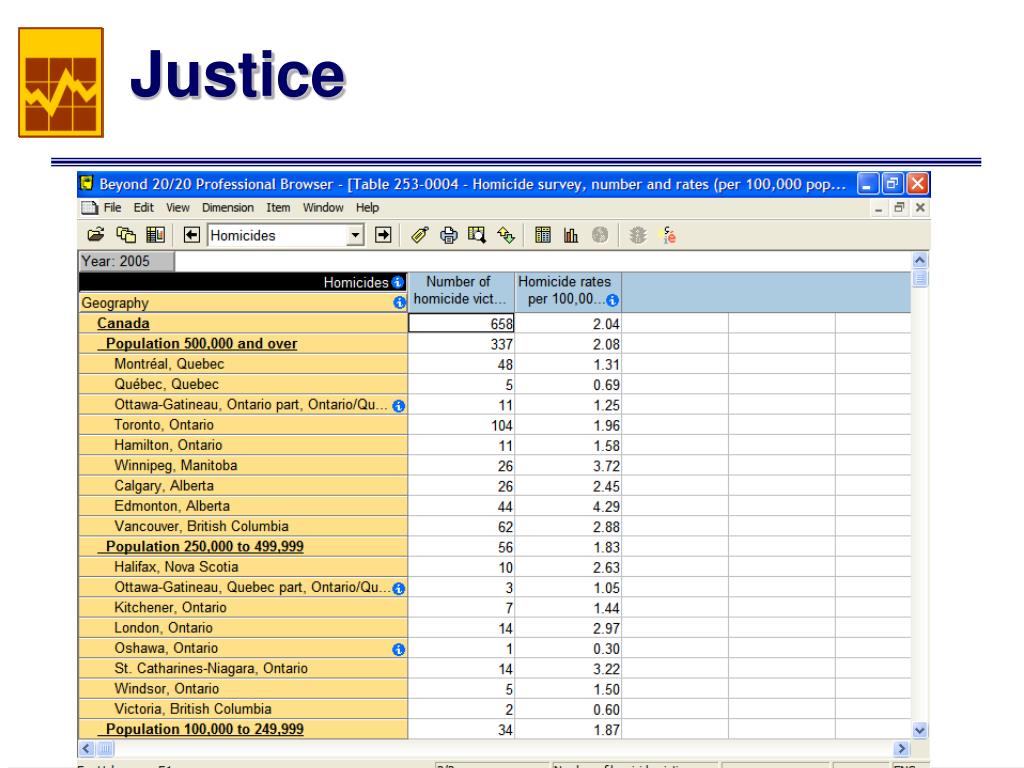
Task: Click the document icon left of File menu
Action: pos(89,208)
